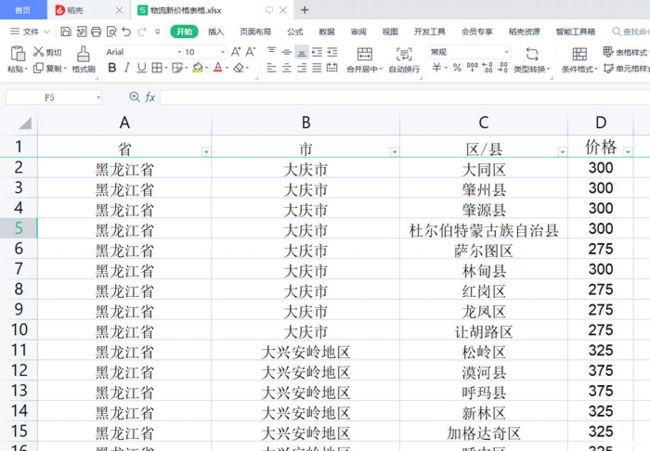Screen dimensions: 650x451
Task: Open the fill color bucket picker
Action: click(x=198, y=68)
